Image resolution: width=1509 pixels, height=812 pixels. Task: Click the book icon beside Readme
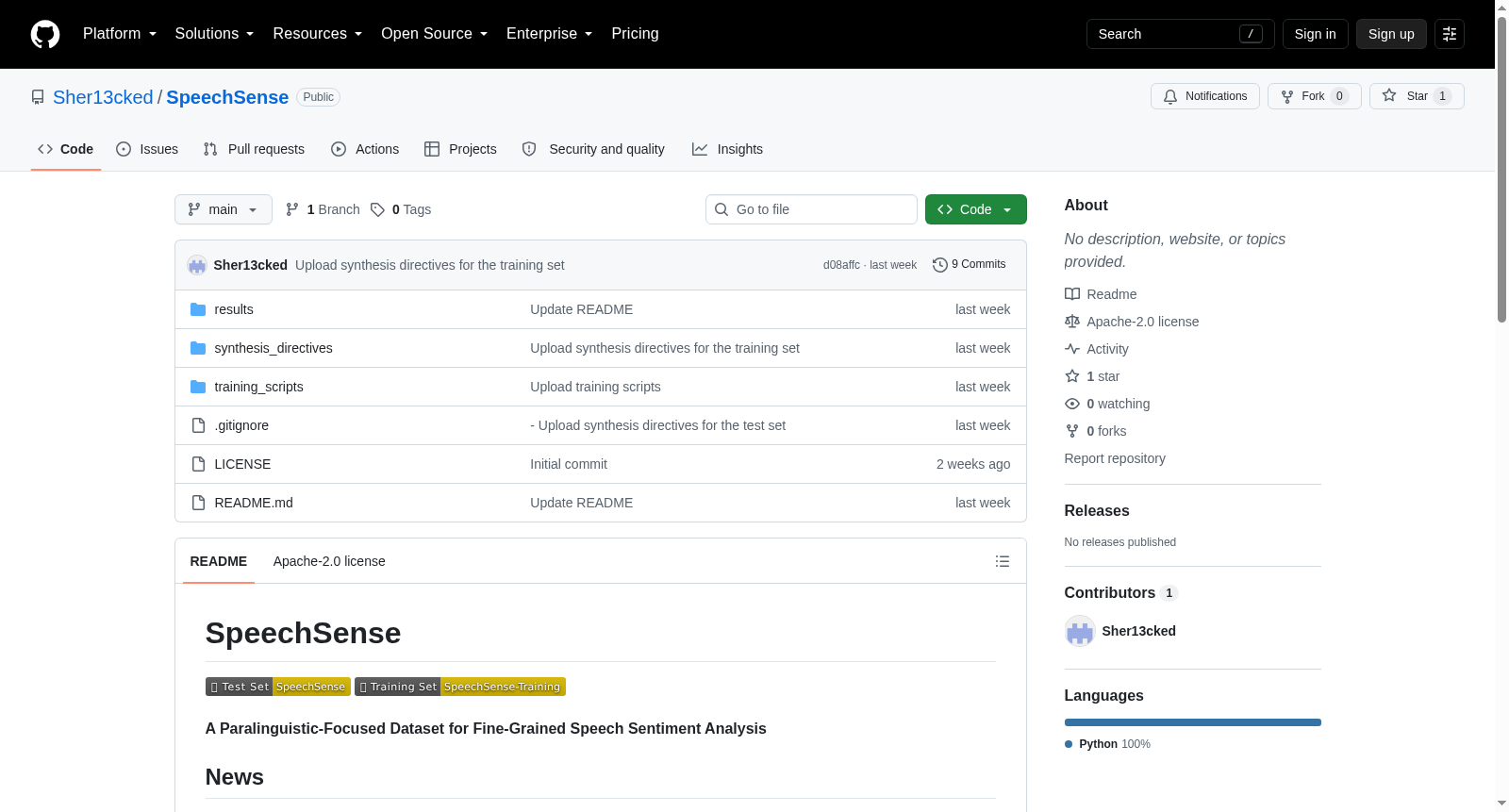pos(1072,294)
